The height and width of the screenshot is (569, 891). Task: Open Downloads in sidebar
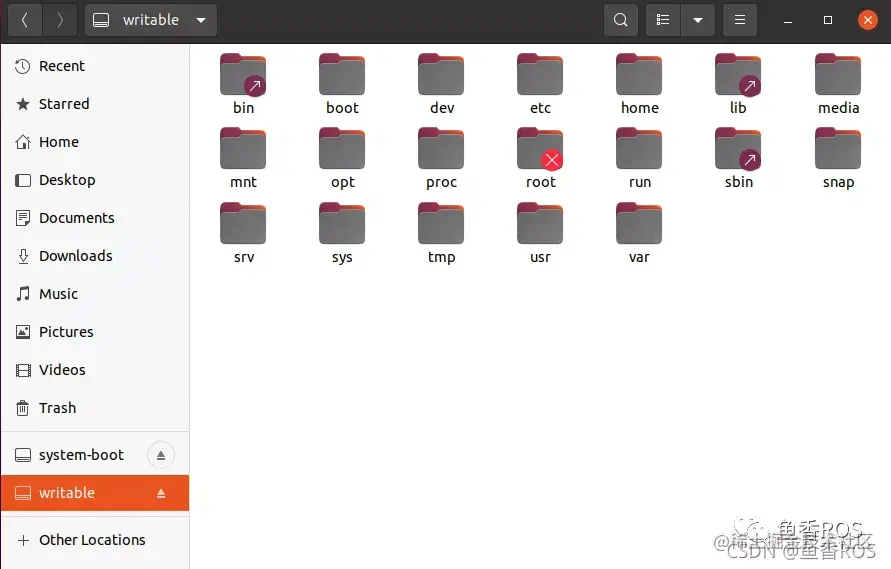pyautogui.click(x=95, y=256)
